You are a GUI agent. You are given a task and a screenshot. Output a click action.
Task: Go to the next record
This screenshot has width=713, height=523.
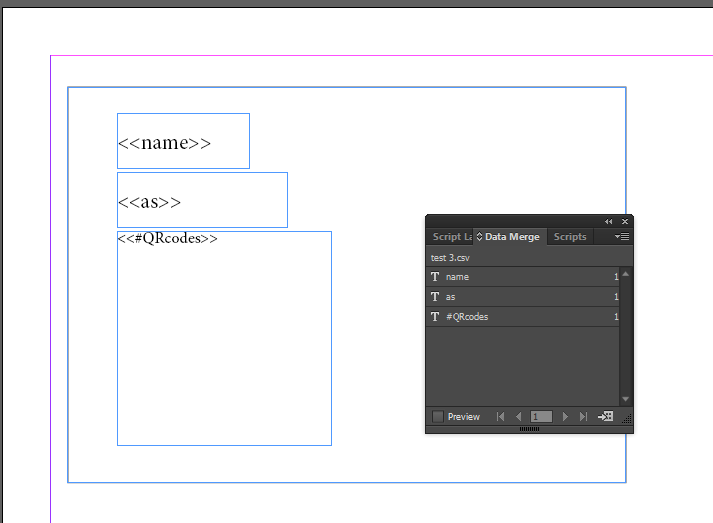(565, 417)
